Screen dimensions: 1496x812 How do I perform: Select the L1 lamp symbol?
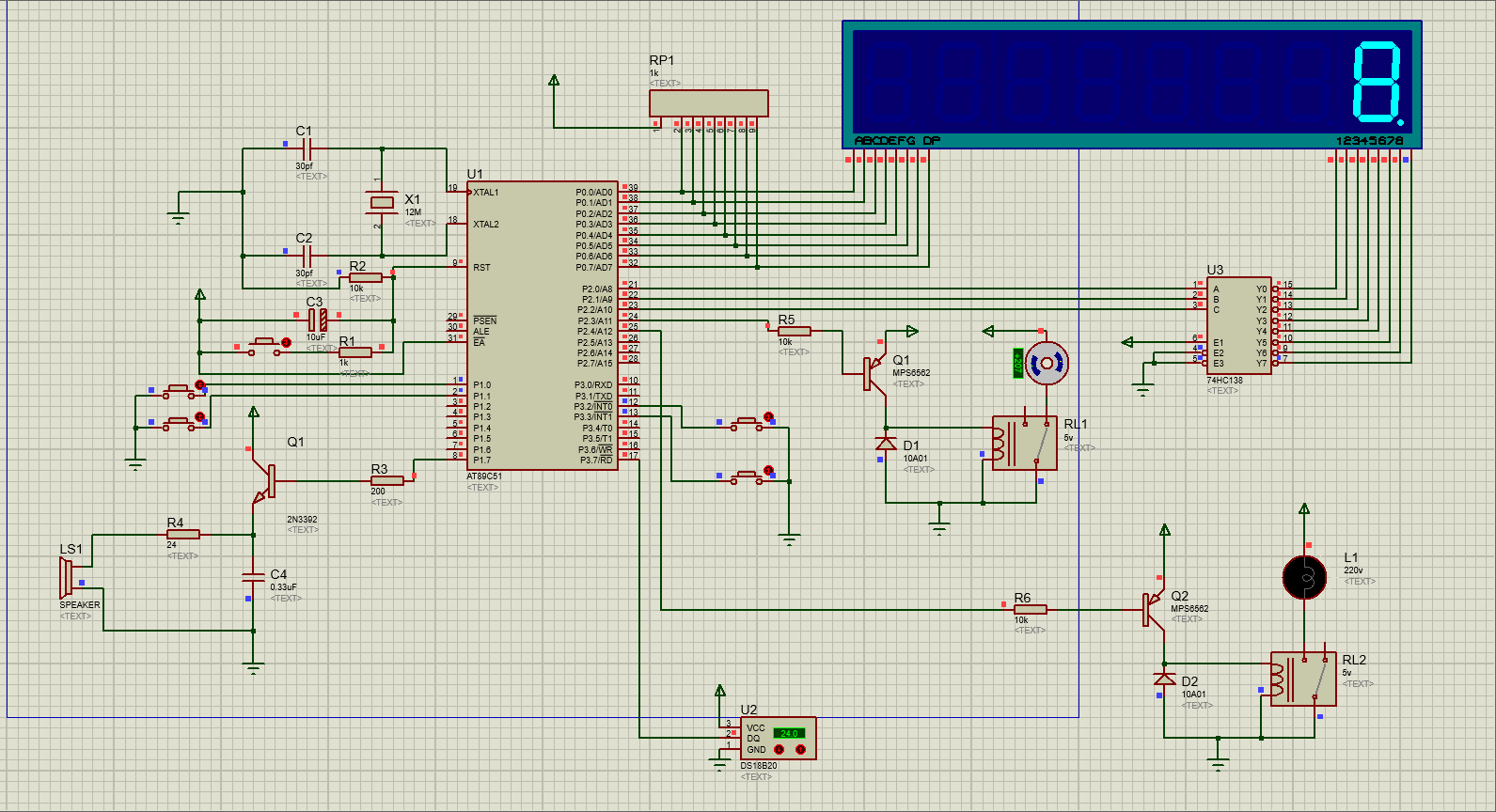click(1305, 577)
